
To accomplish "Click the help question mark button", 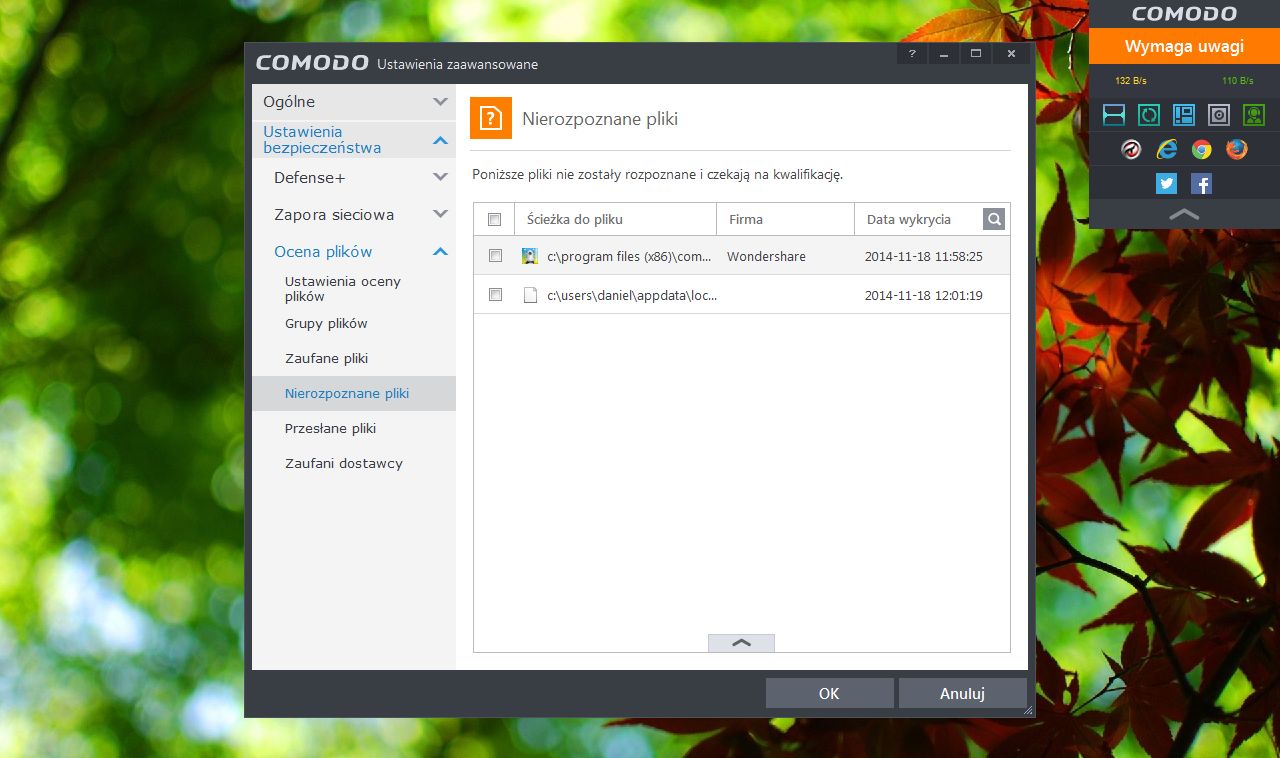I will click(x=912, y=53).
